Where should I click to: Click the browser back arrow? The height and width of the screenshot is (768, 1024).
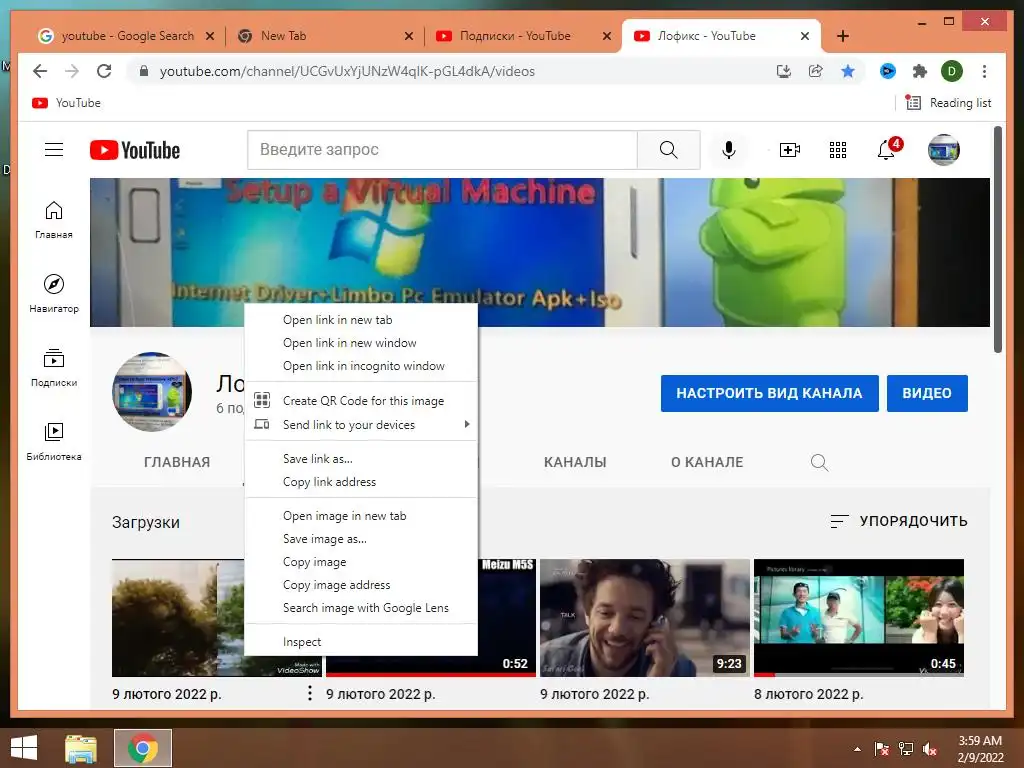coord(40,71)
